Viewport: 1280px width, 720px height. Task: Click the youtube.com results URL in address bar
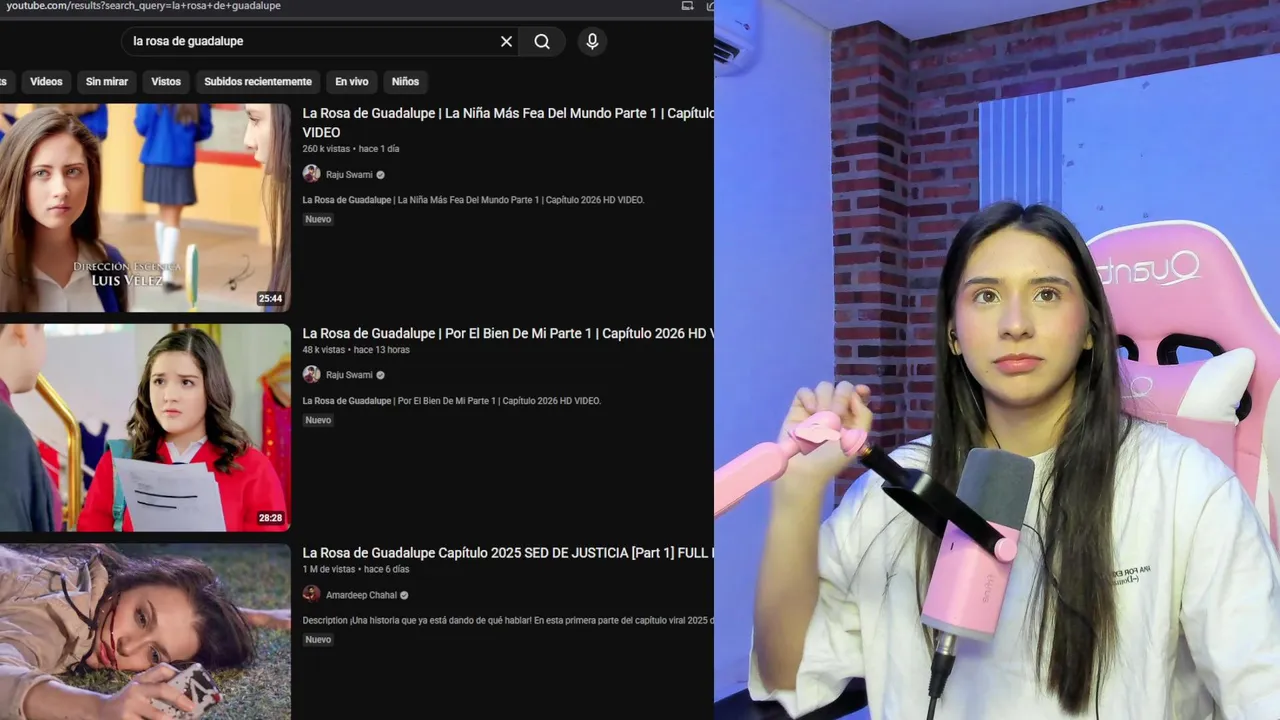click(143, 6)
